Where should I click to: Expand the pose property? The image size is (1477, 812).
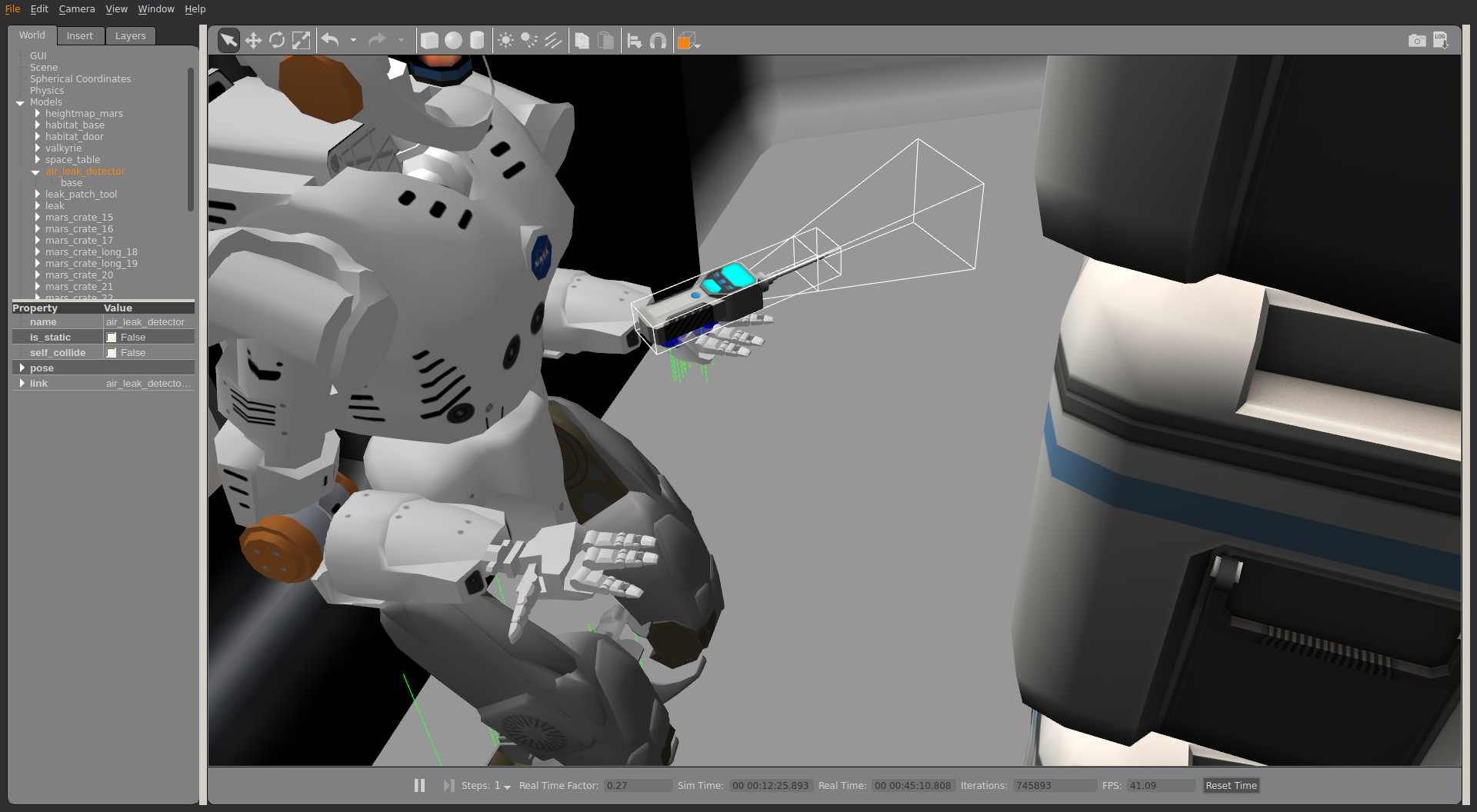coord(22,368)
